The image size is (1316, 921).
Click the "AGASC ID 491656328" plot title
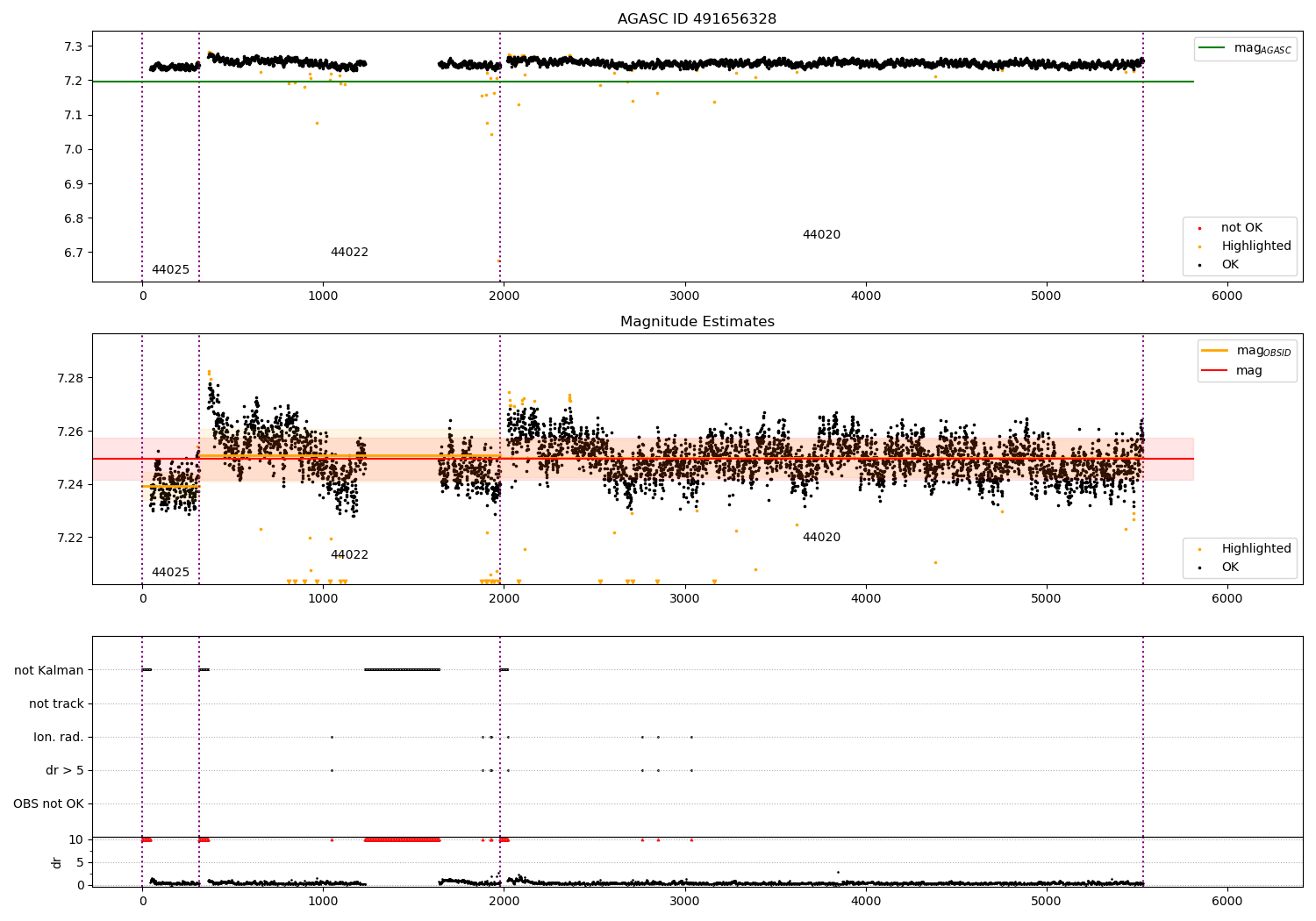coord(697,19)
